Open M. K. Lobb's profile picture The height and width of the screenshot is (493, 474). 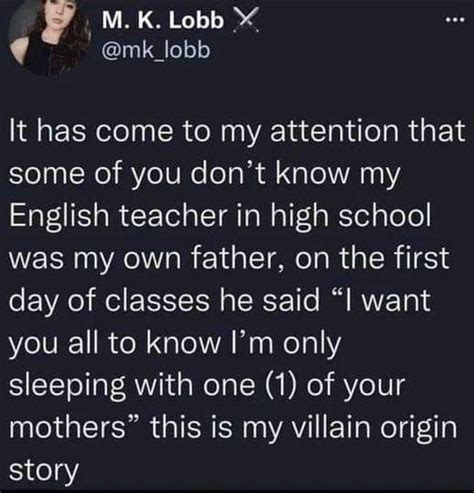49,36
